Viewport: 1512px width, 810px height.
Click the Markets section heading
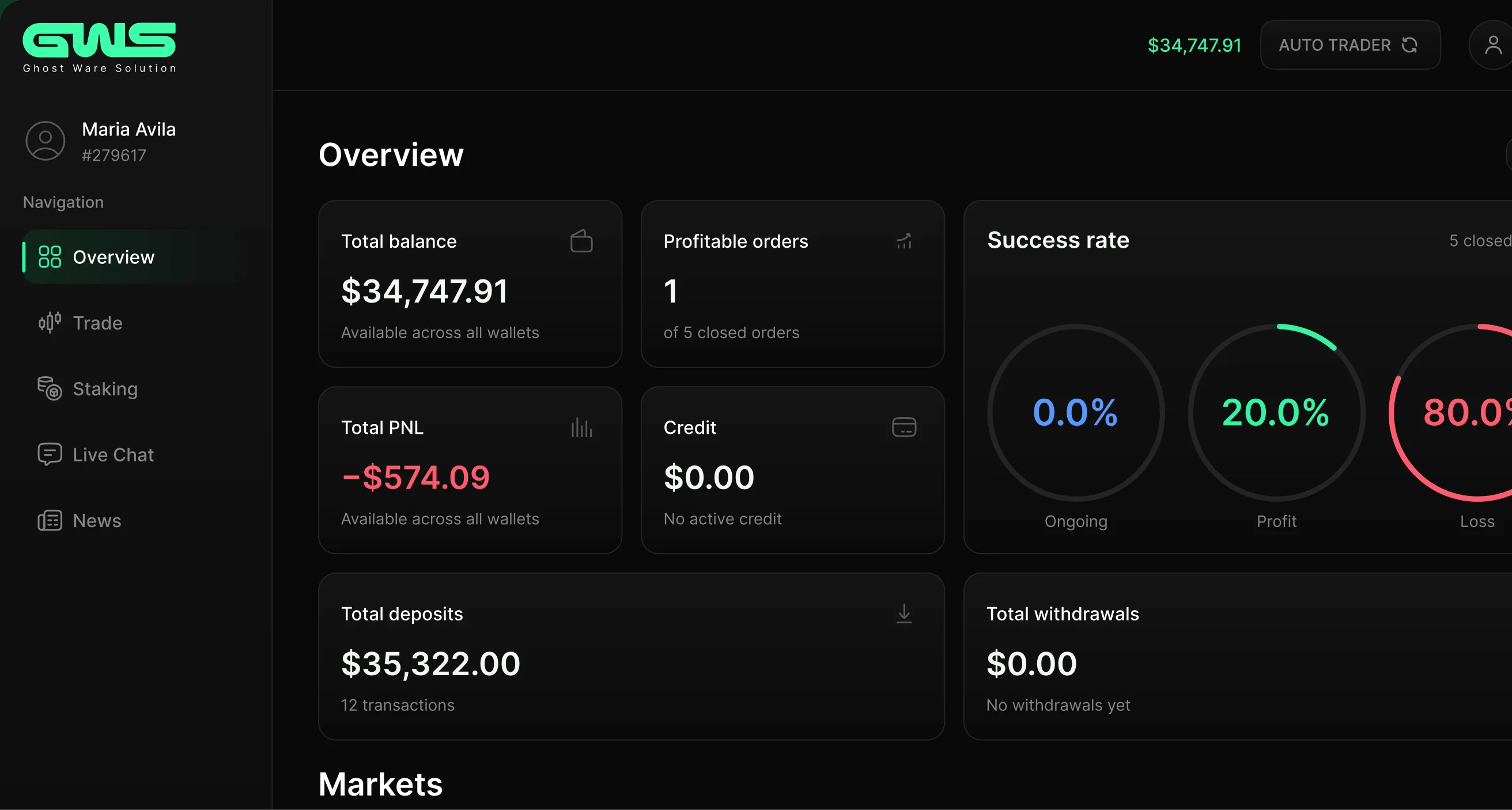[380, 784]
